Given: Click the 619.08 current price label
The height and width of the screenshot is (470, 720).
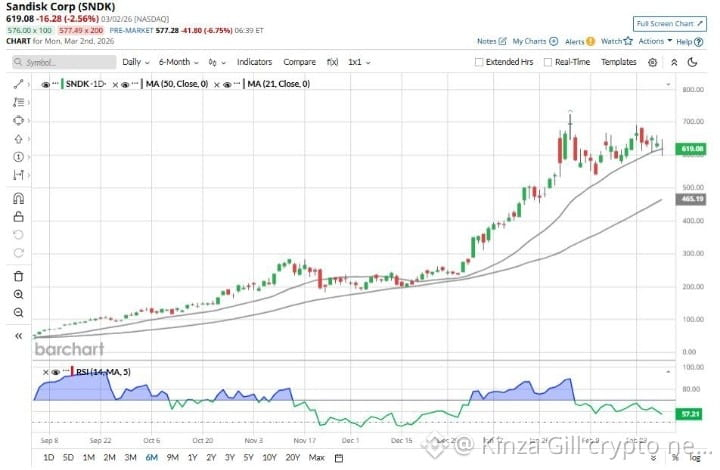Looking at the screenshot, I should (691, 149).
